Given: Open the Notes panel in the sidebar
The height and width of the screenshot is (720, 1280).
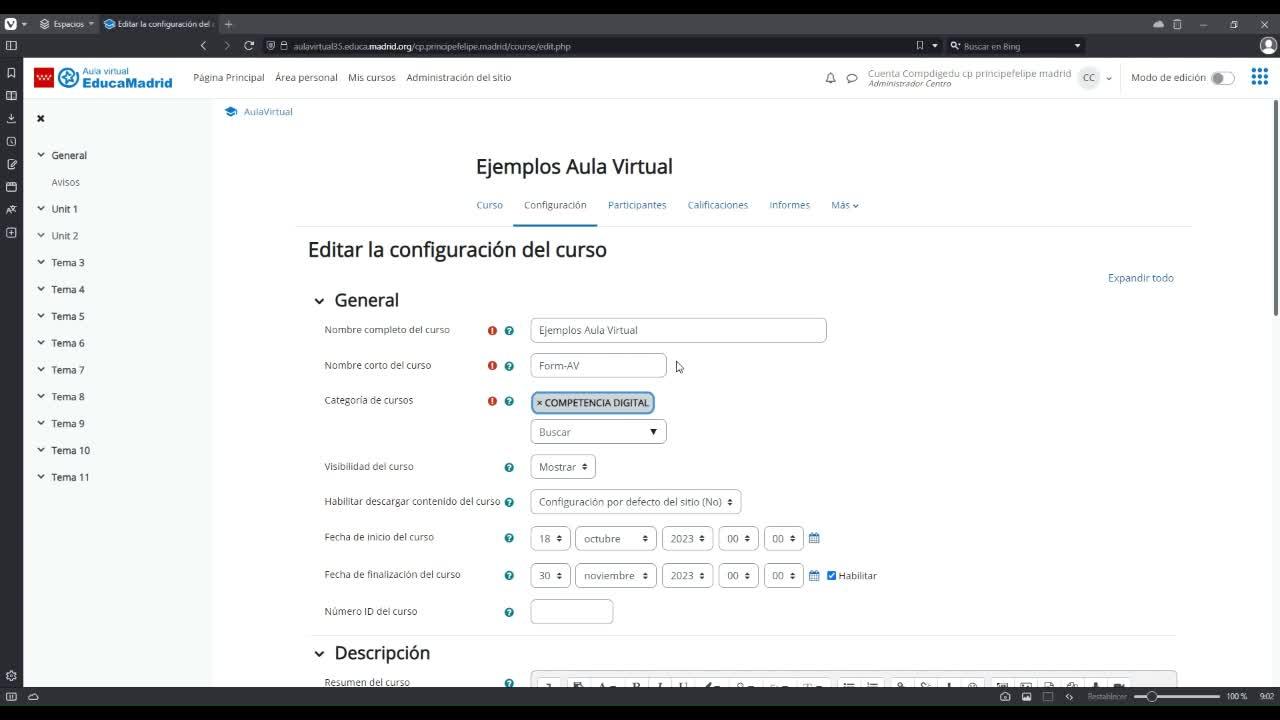Looking at the screenshot, I should click(x=11, y=164).
